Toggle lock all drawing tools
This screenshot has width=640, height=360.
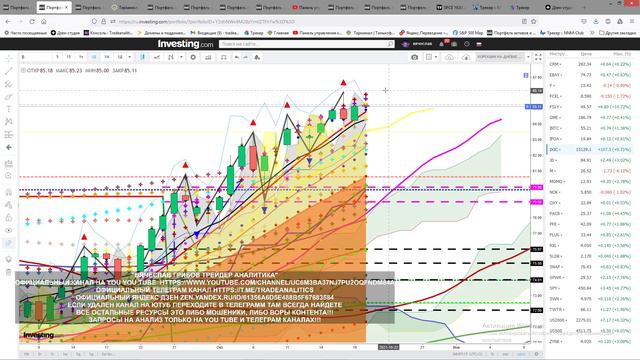pyautogui.click(x=9, y=218)
